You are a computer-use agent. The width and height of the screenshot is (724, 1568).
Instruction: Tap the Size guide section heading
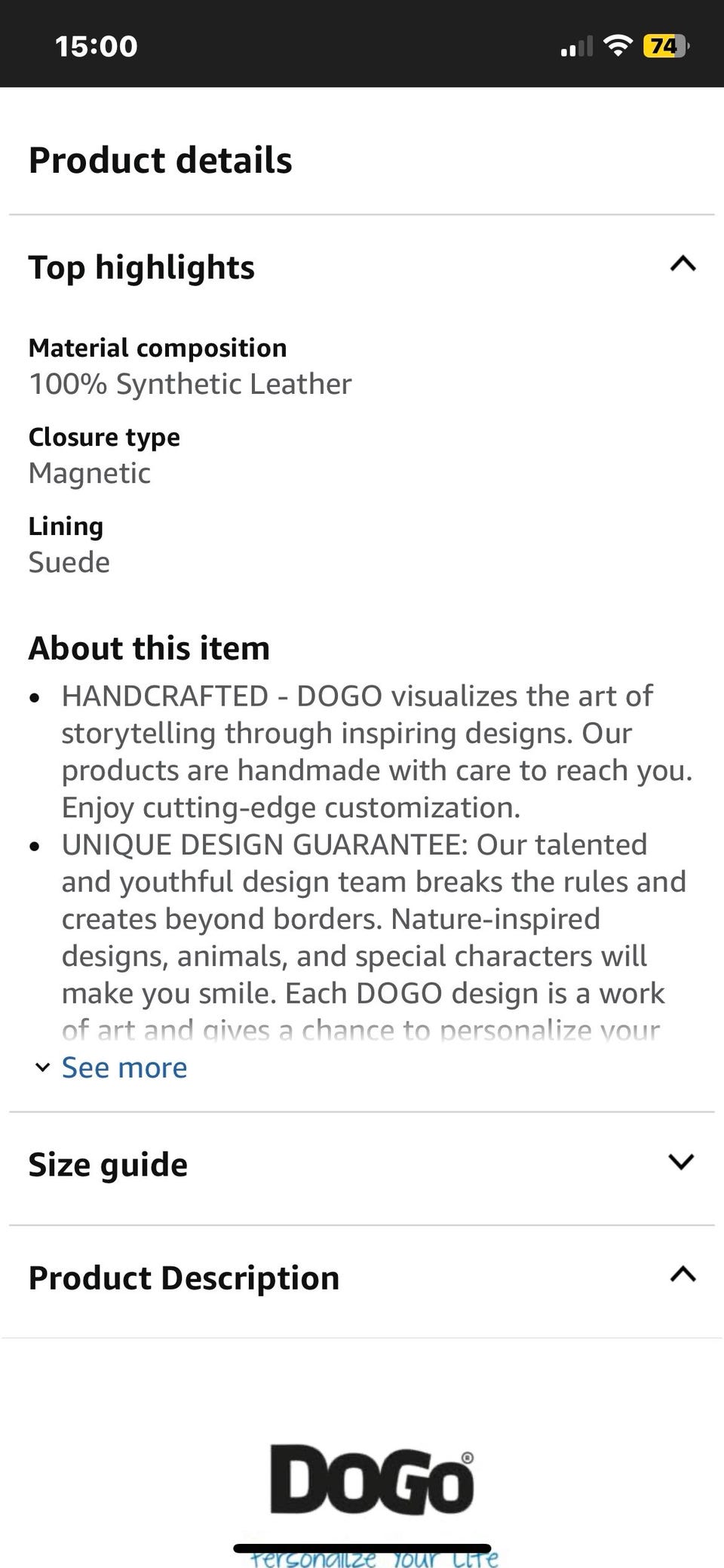[108, 1164]
